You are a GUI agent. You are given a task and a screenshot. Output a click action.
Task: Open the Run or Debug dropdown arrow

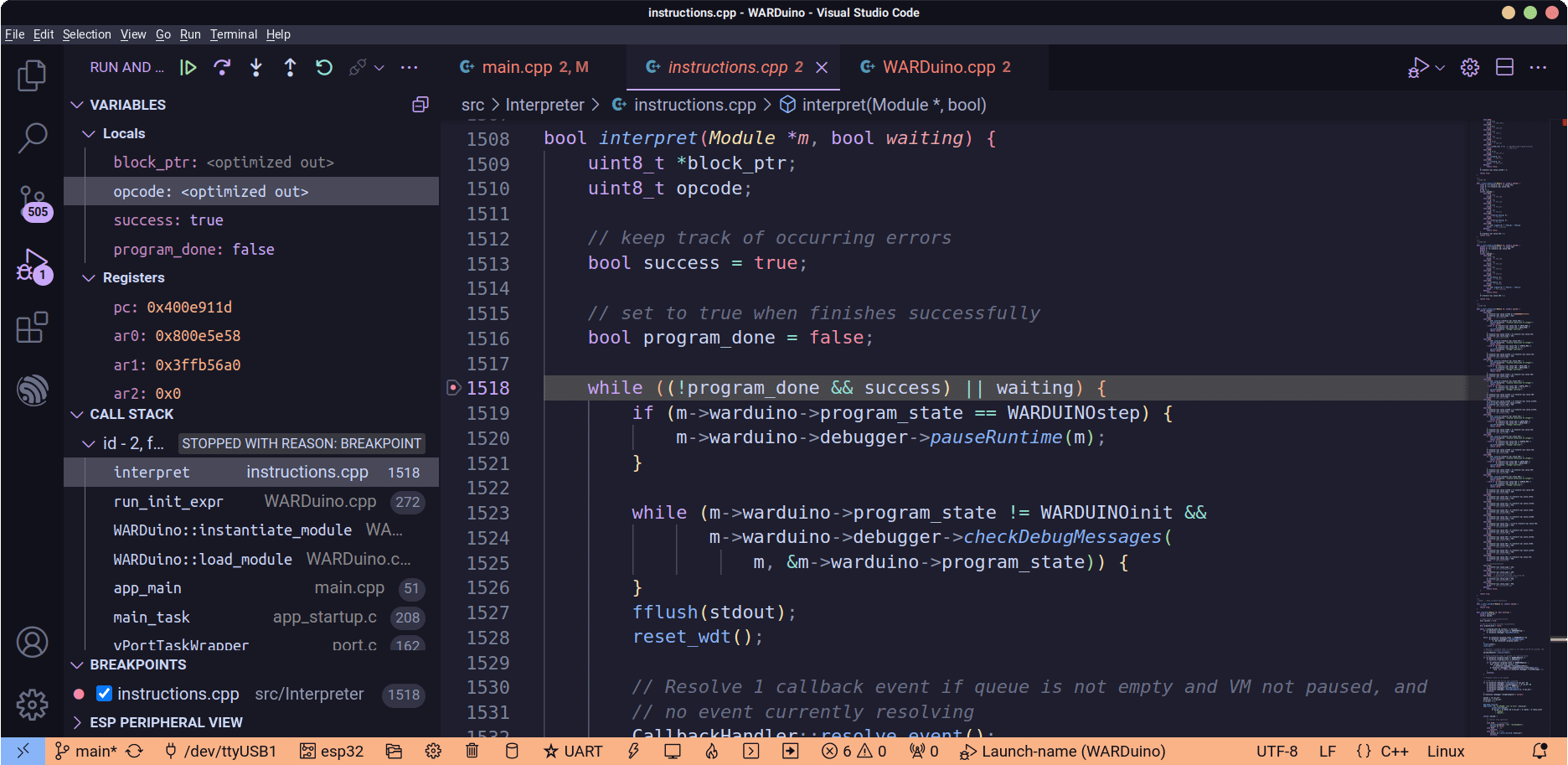(1440, 68)
